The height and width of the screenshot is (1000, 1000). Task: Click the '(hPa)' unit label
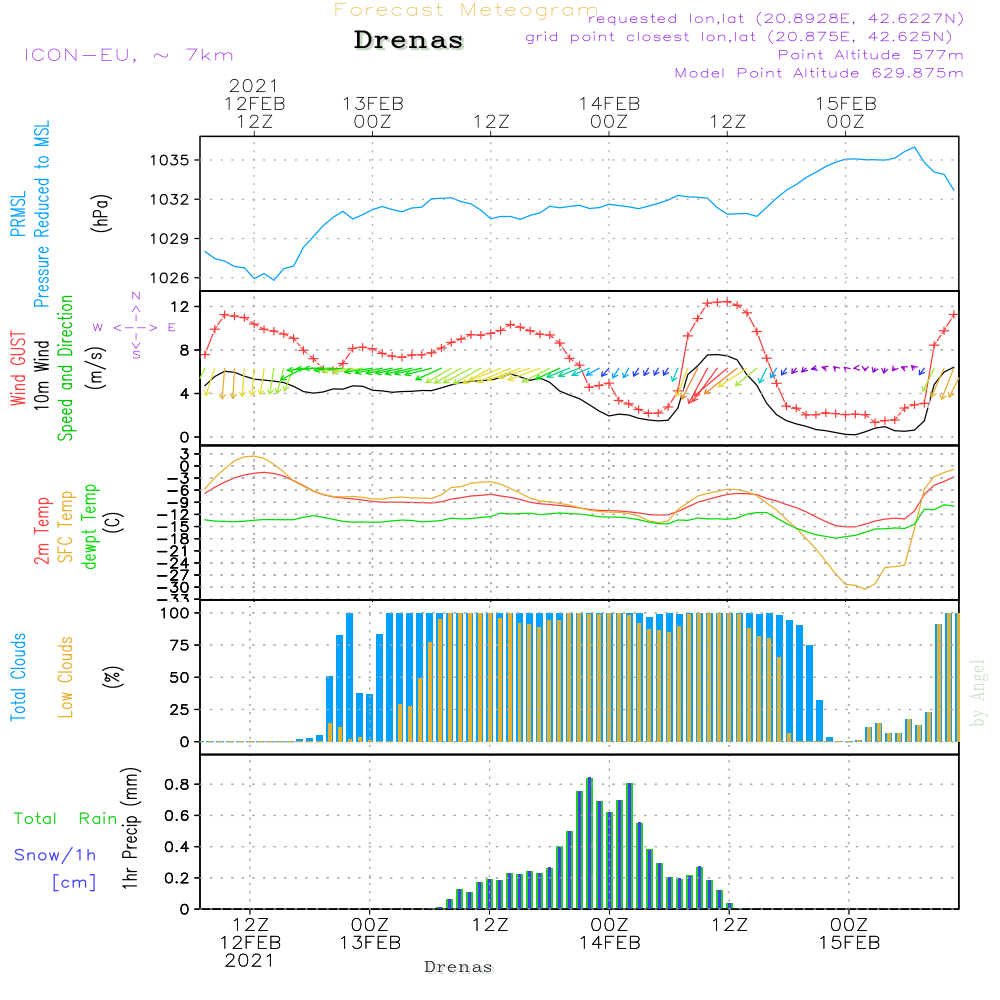coord(101,213)
